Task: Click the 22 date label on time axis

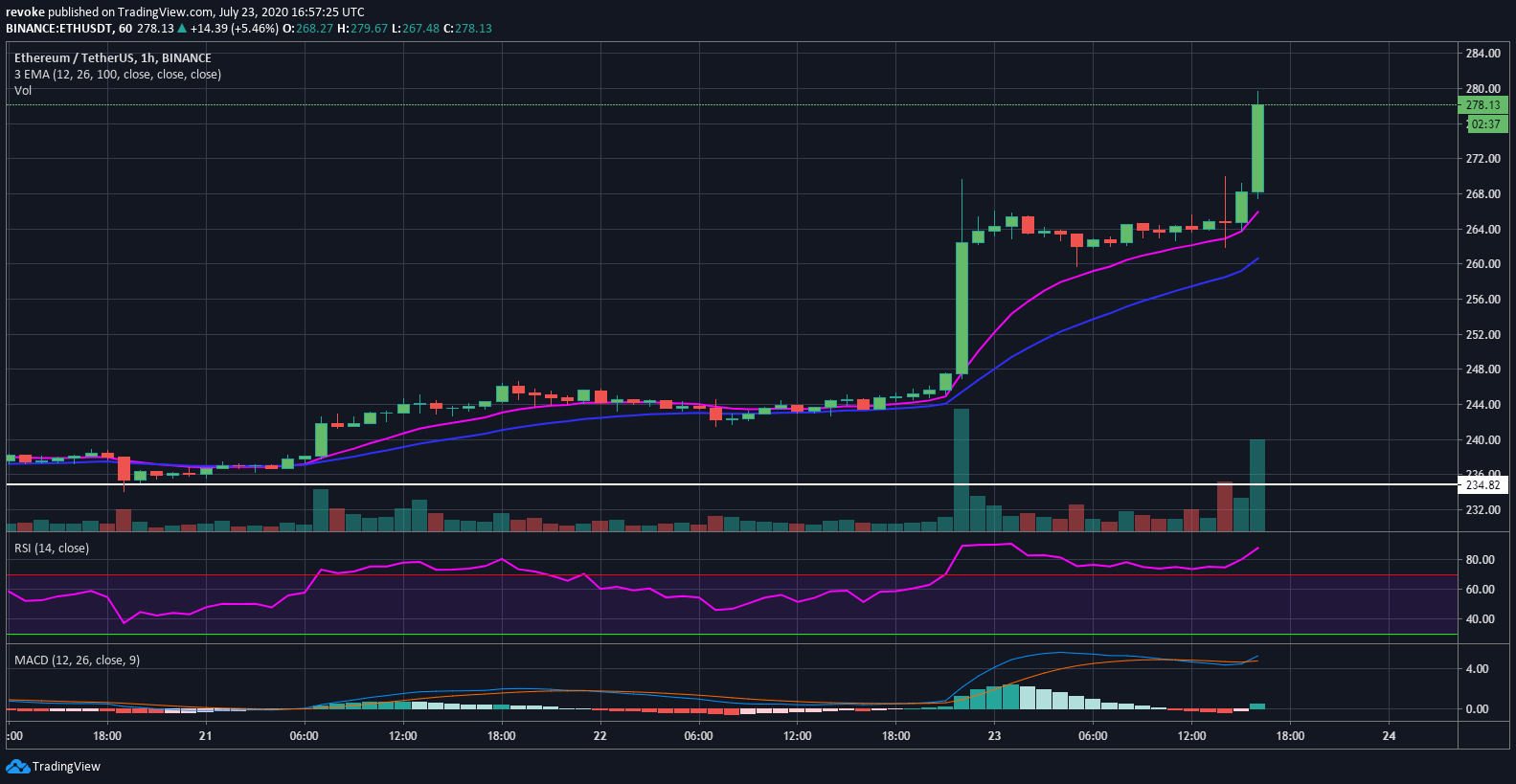Action: [x=600, y=735]
